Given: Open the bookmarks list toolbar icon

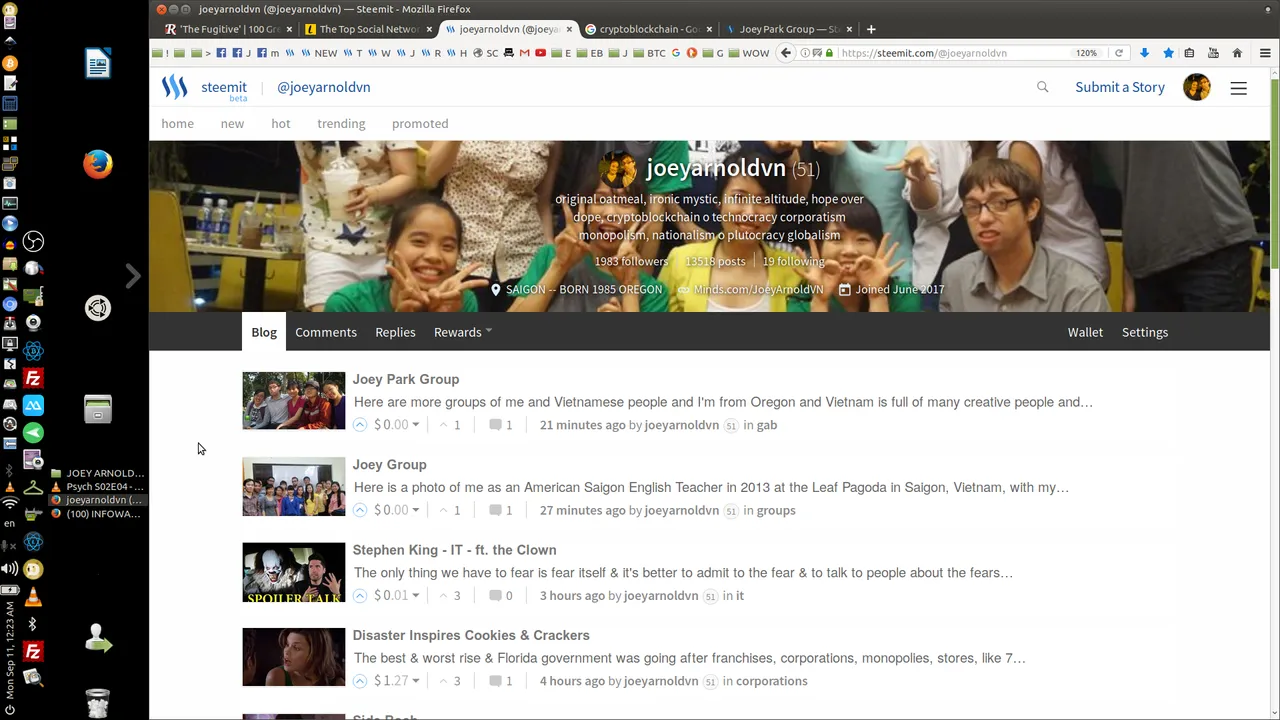Looking at the screenshot, I should coord(1189,53).
